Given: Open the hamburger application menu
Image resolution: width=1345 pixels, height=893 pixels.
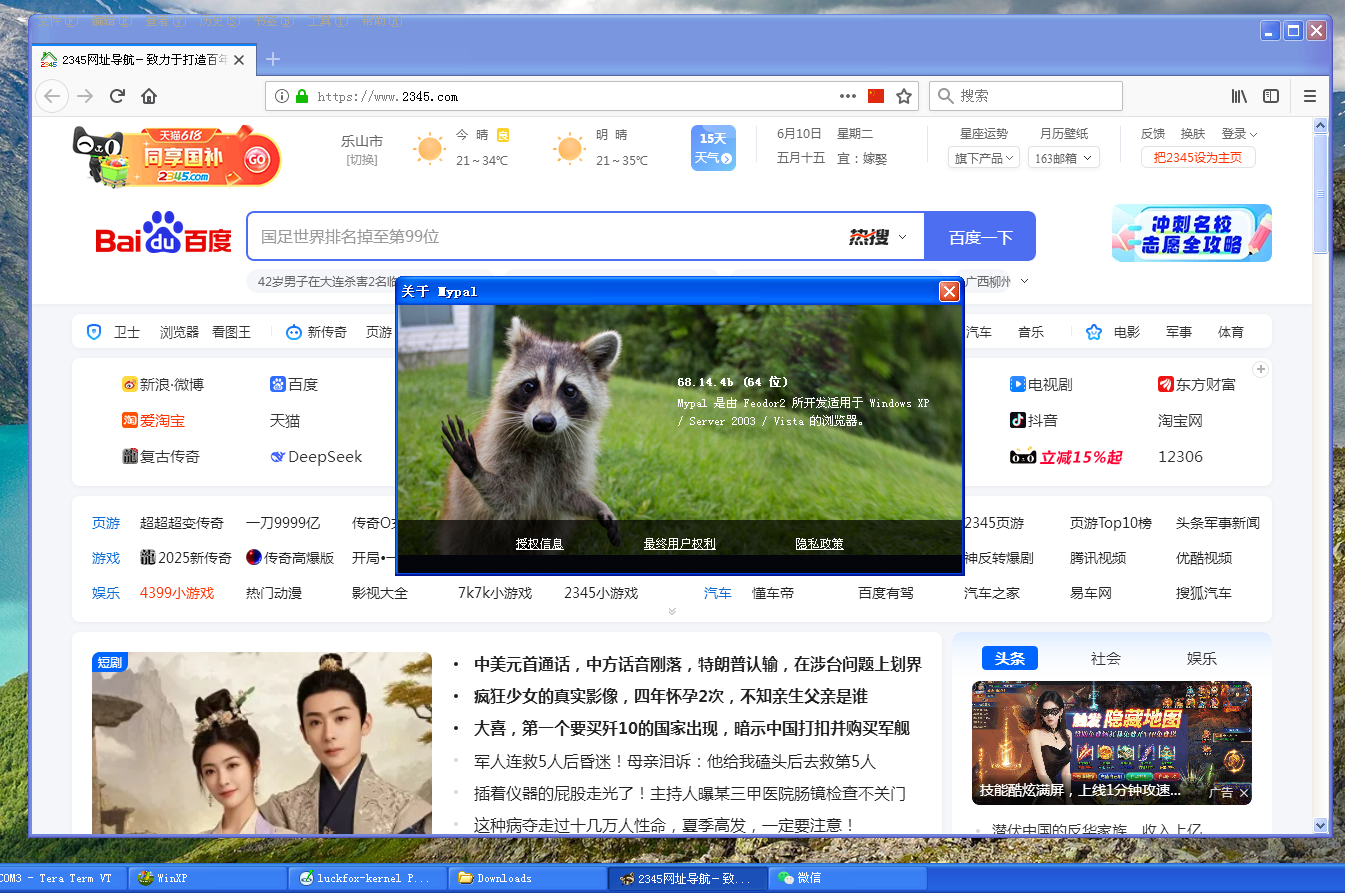Looking at the screenshot, I should click(1309, 96).
